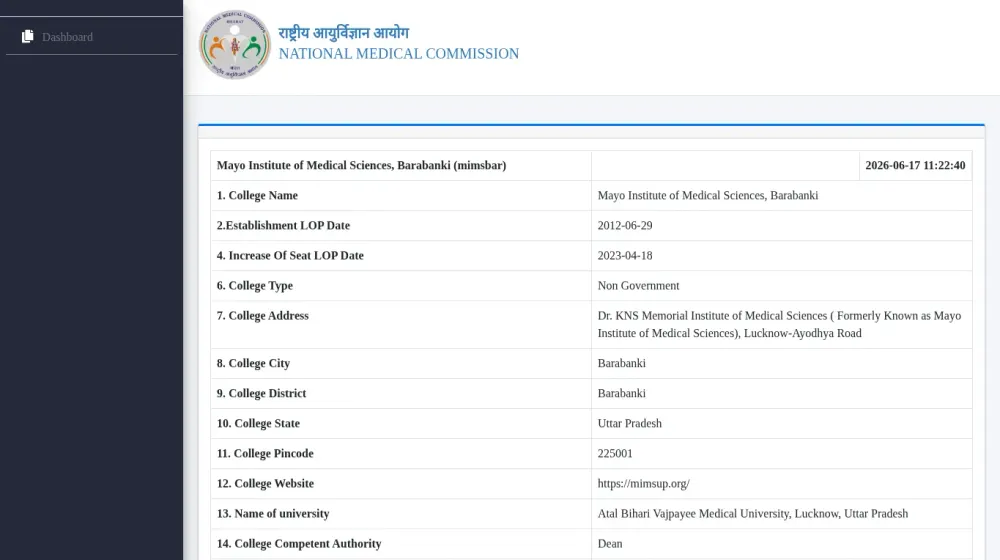
Task: Open the https://mimsup.org/ website link
Action: click(x=643, y=483)
